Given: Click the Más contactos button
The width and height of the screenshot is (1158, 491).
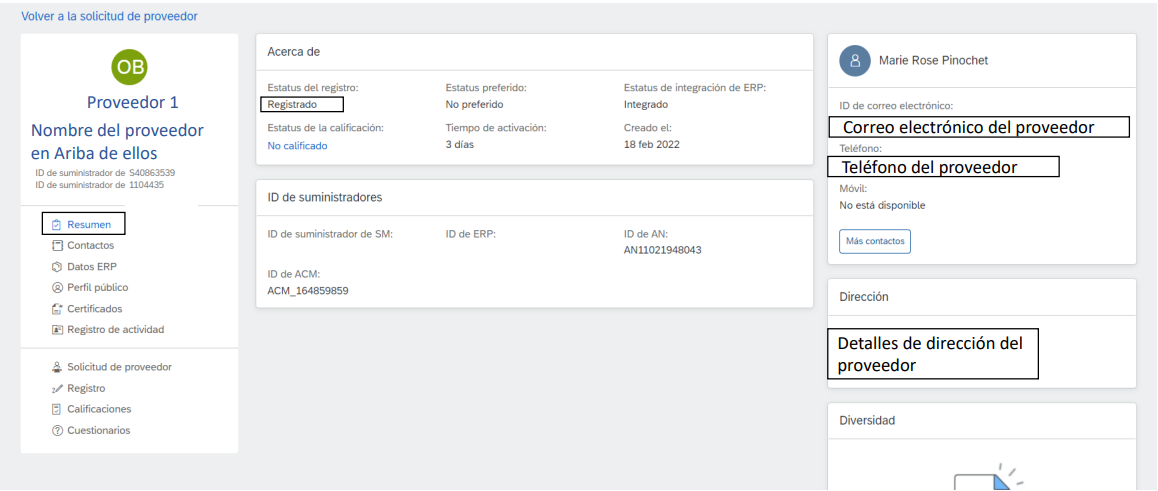Looking at the screenshot, I should (x=874, y=241).
